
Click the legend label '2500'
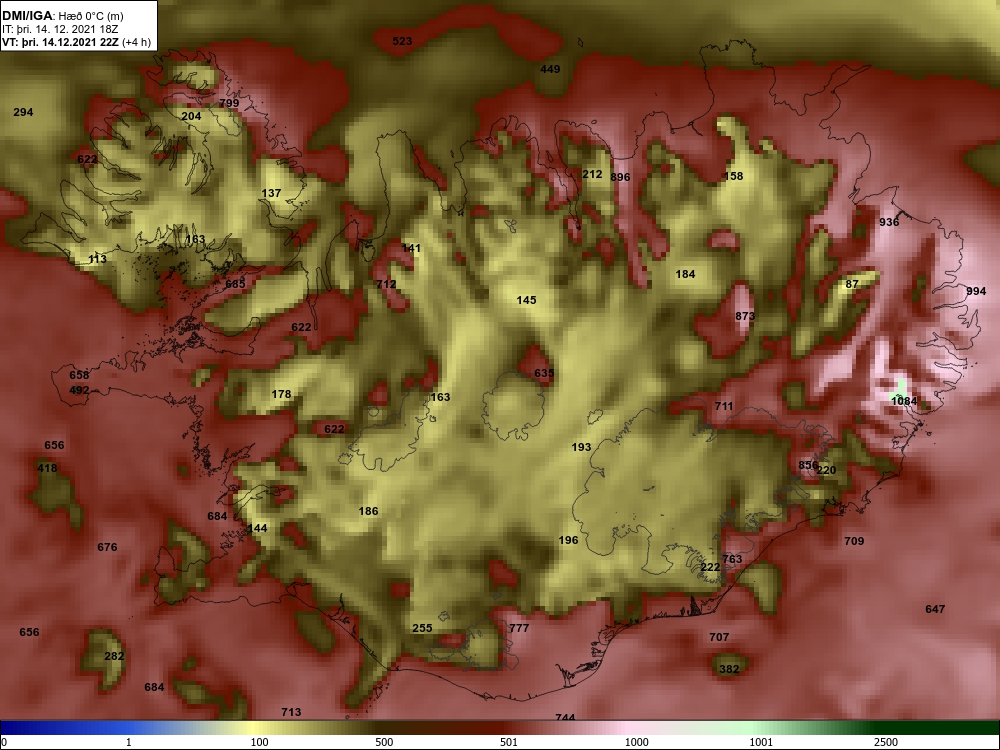[886, 742]
